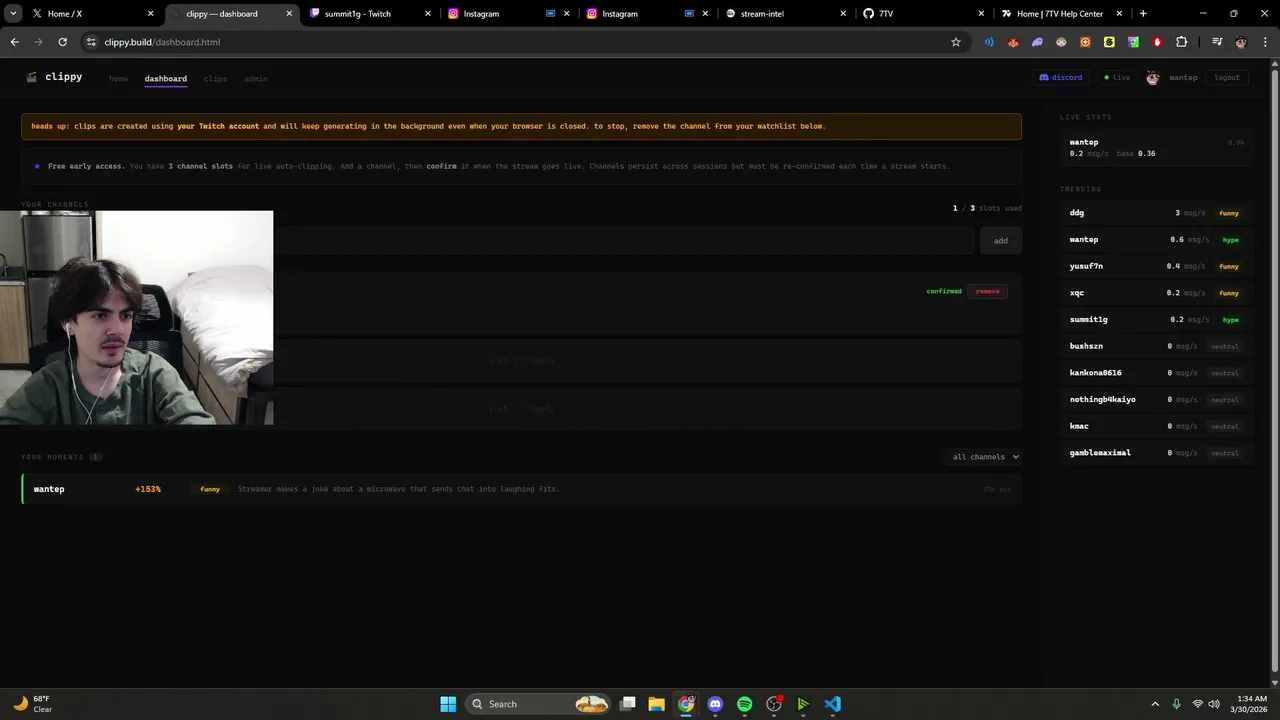Image resolution: width=1280 pixels, height=720 pixels.
Task: Open the microwave joke moment description
Action: pyautogui.click(x=398, y=489)
